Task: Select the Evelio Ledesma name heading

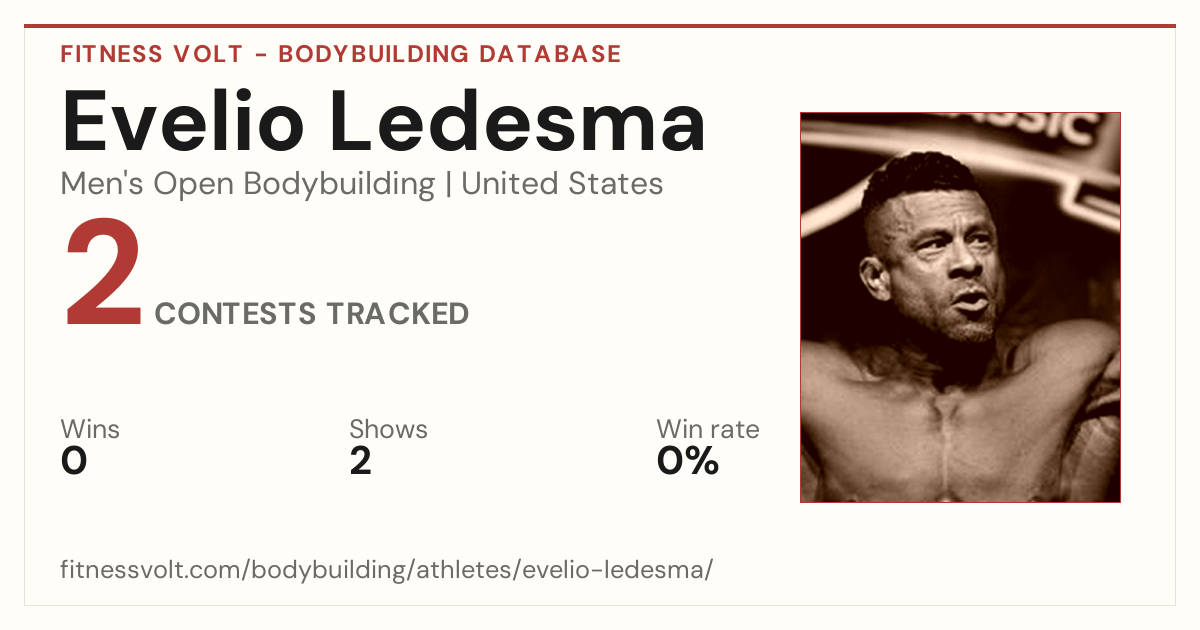Action: (384, 121)
